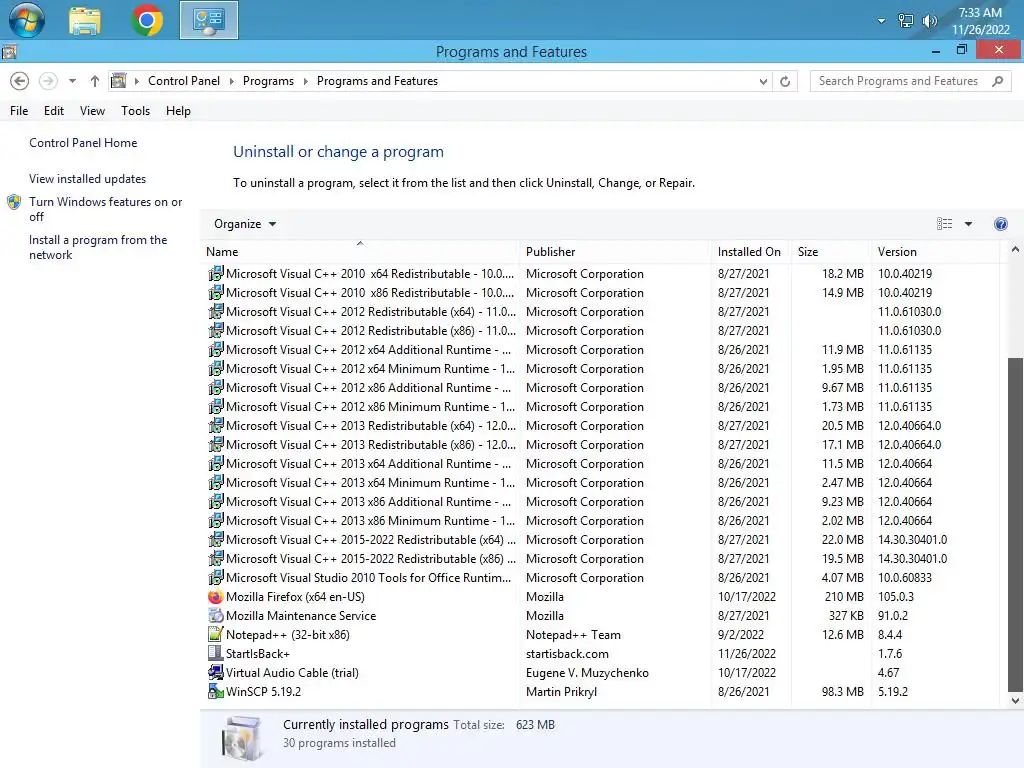Select Visual C++ 2012 x64 Minimum Runtime row
The height and width of the screenshot is (768, 1024).
click(x=602, y=369)
